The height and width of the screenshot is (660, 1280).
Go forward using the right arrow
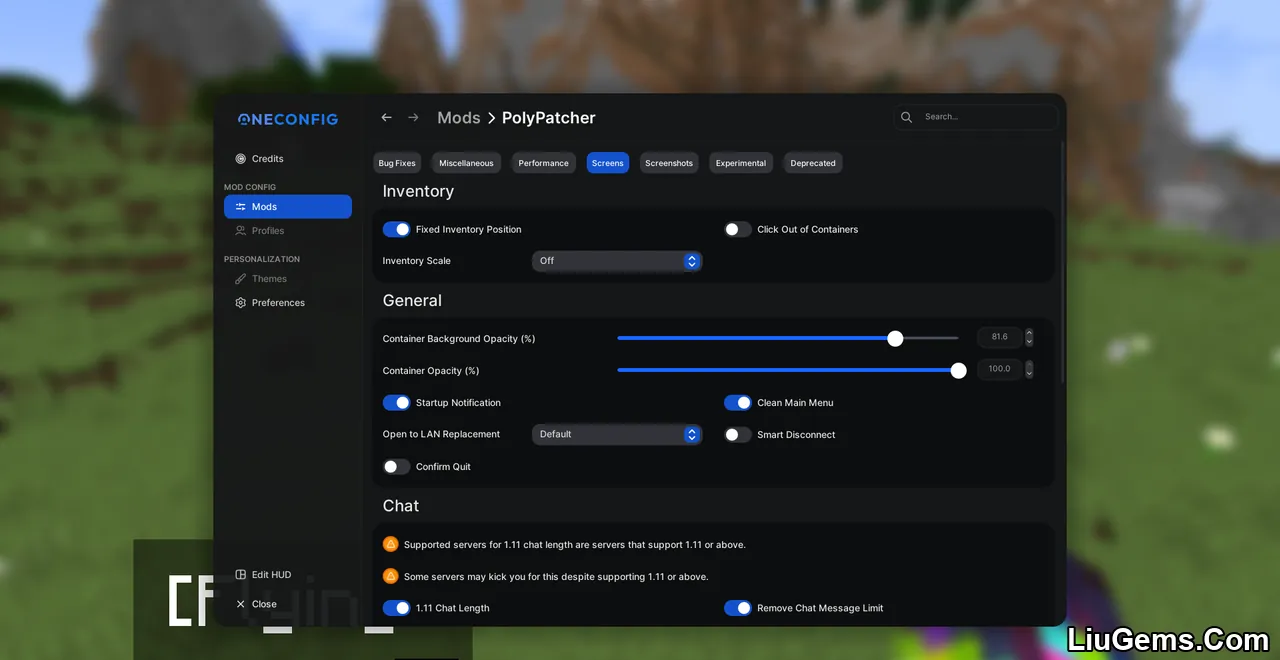pos(413,118)
